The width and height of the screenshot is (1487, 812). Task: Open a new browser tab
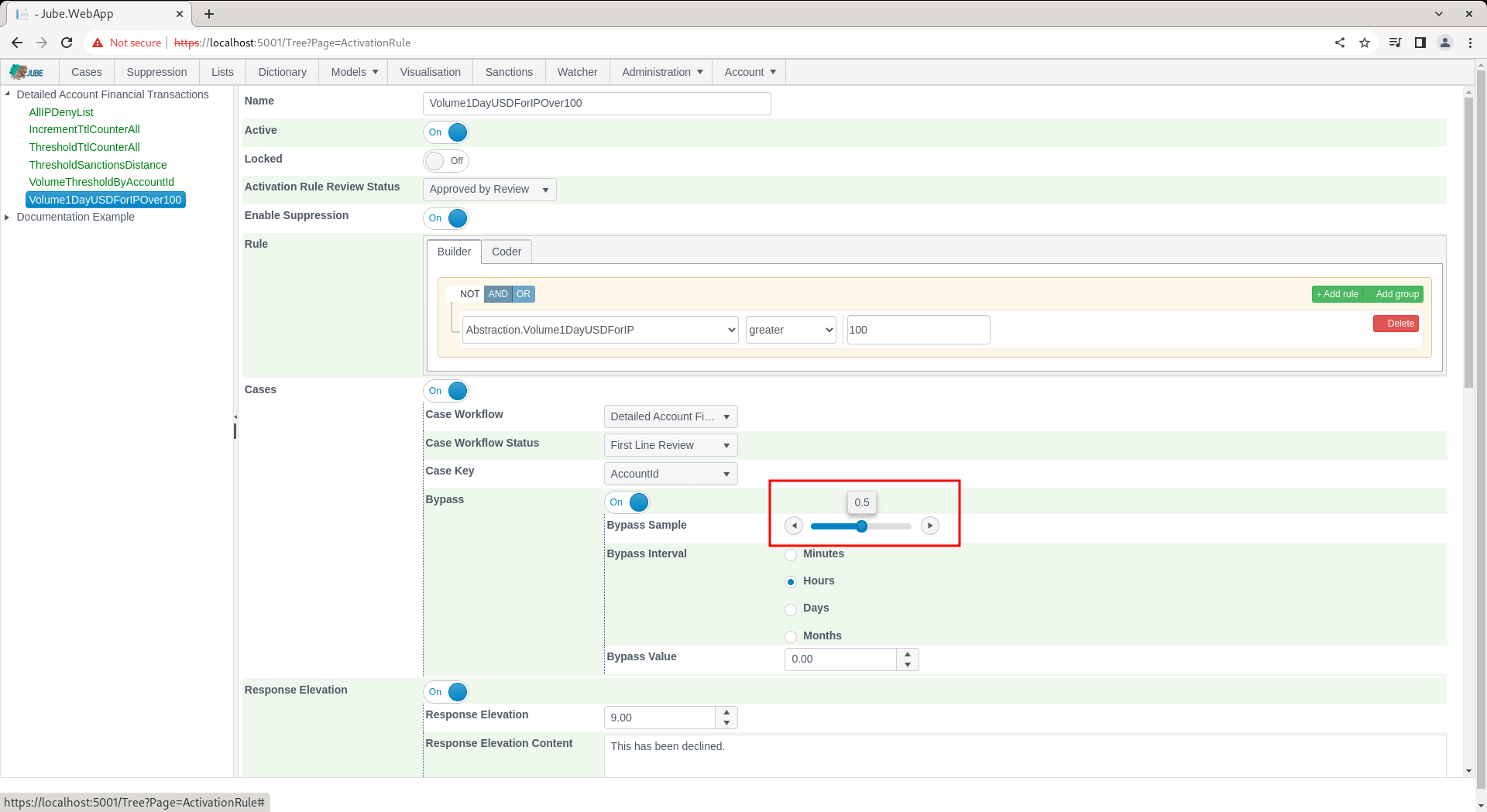tap(209, 14)
